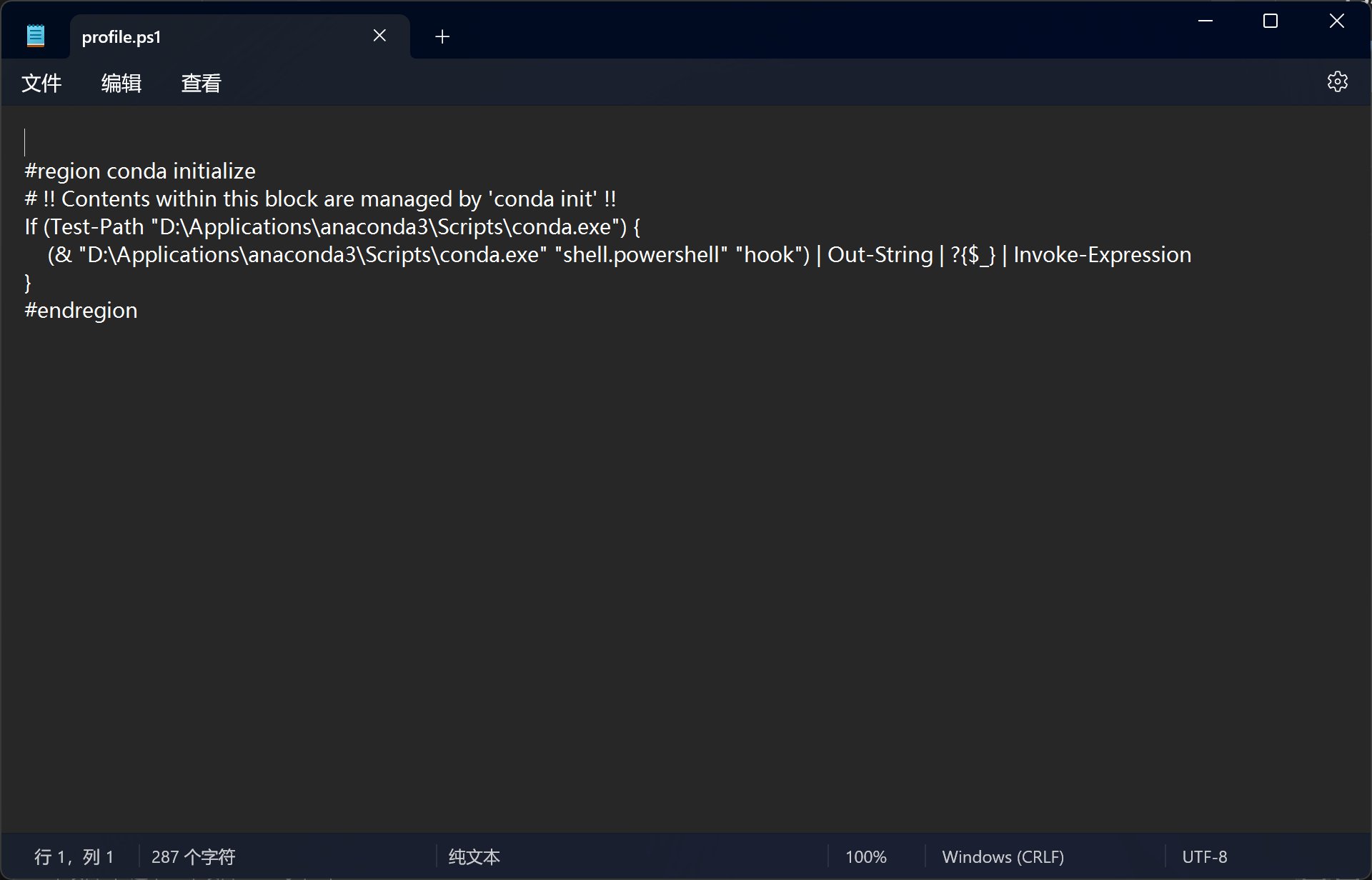Click the 100% zoom level indicator
The width and height of the screenshot is (1372, 880).
pos(865,856)
